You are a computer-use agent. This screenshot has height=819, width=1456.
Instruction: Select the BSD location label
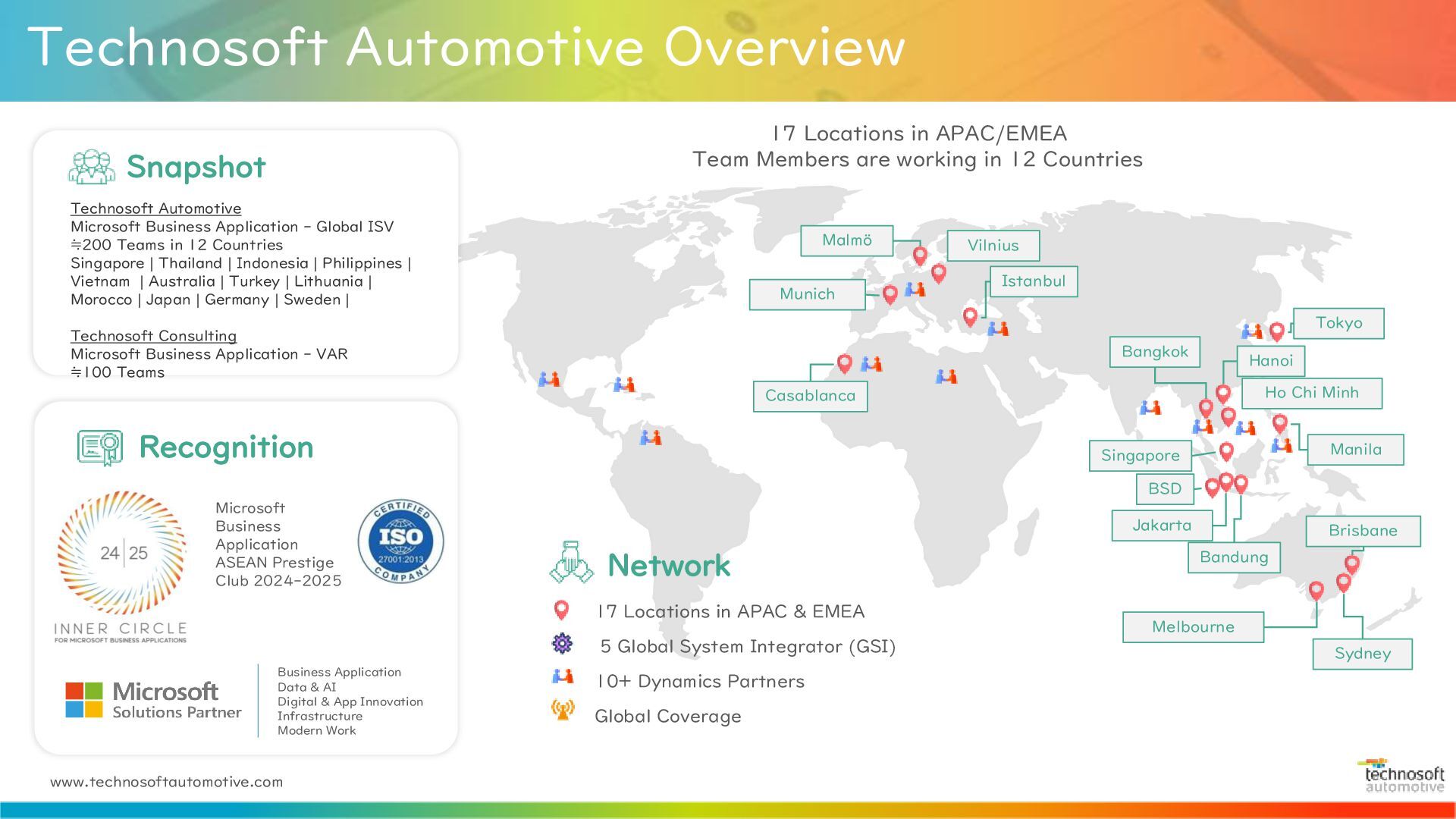1165,489
